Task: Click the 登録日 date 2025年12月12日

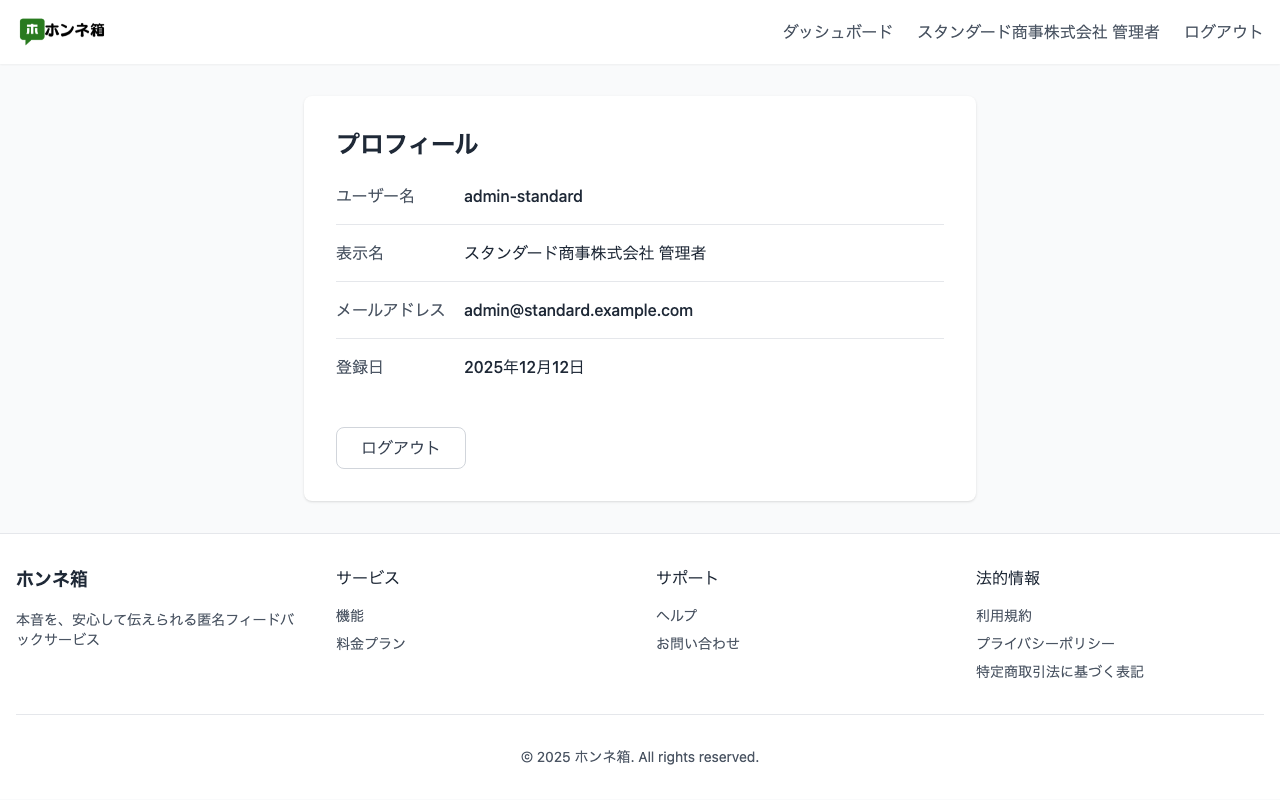Action: [524, 367]
